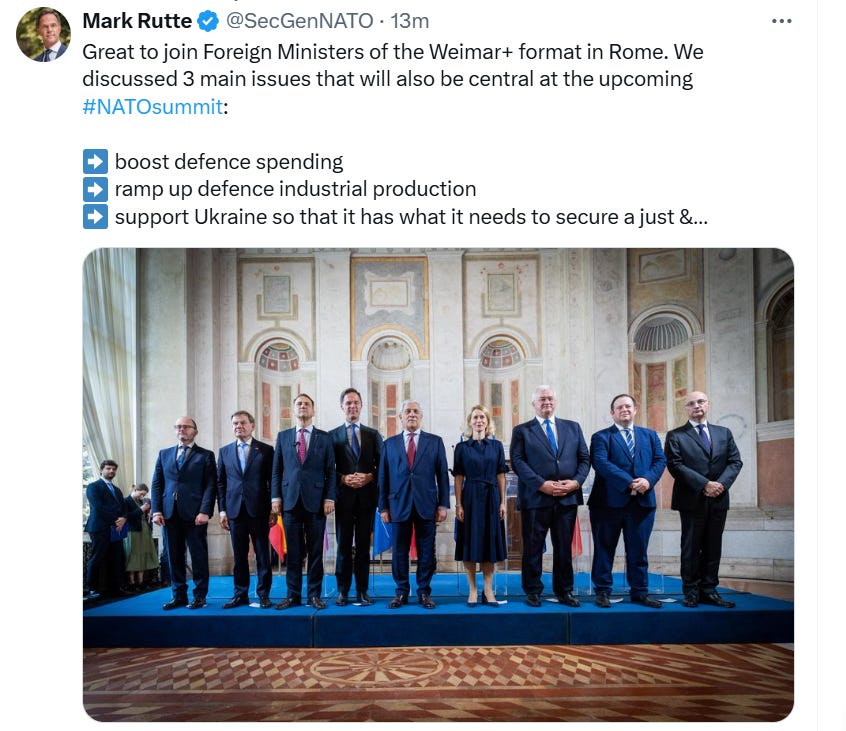Click arrow emoji beside support Ukraine line
846x731 pixels.
(95, 217)
